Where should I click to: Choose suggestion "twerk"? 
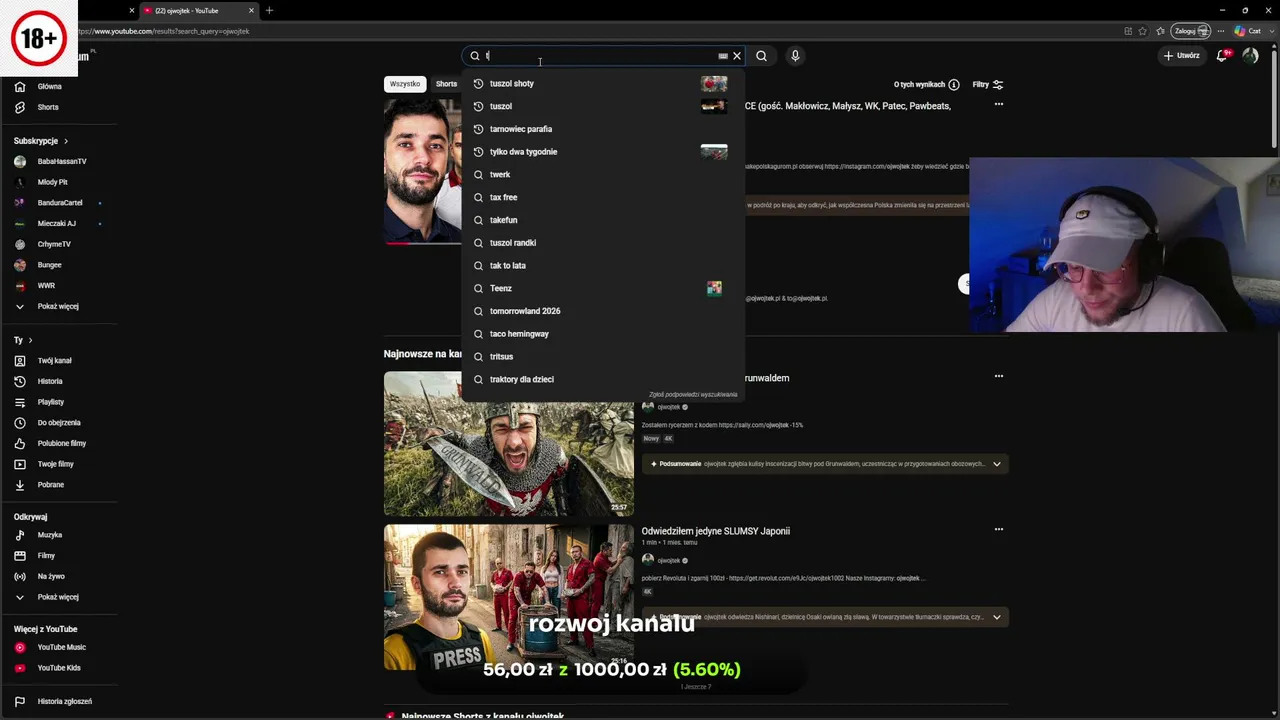[603, 174]
